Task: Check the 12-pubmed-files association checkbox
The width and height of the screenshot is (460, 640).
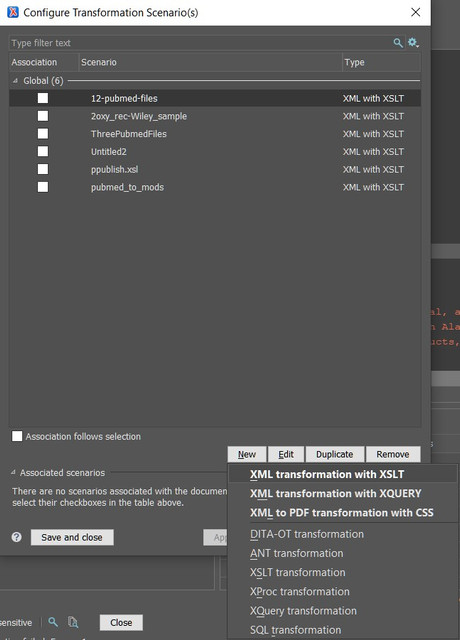Action: [x=43, y=98]
